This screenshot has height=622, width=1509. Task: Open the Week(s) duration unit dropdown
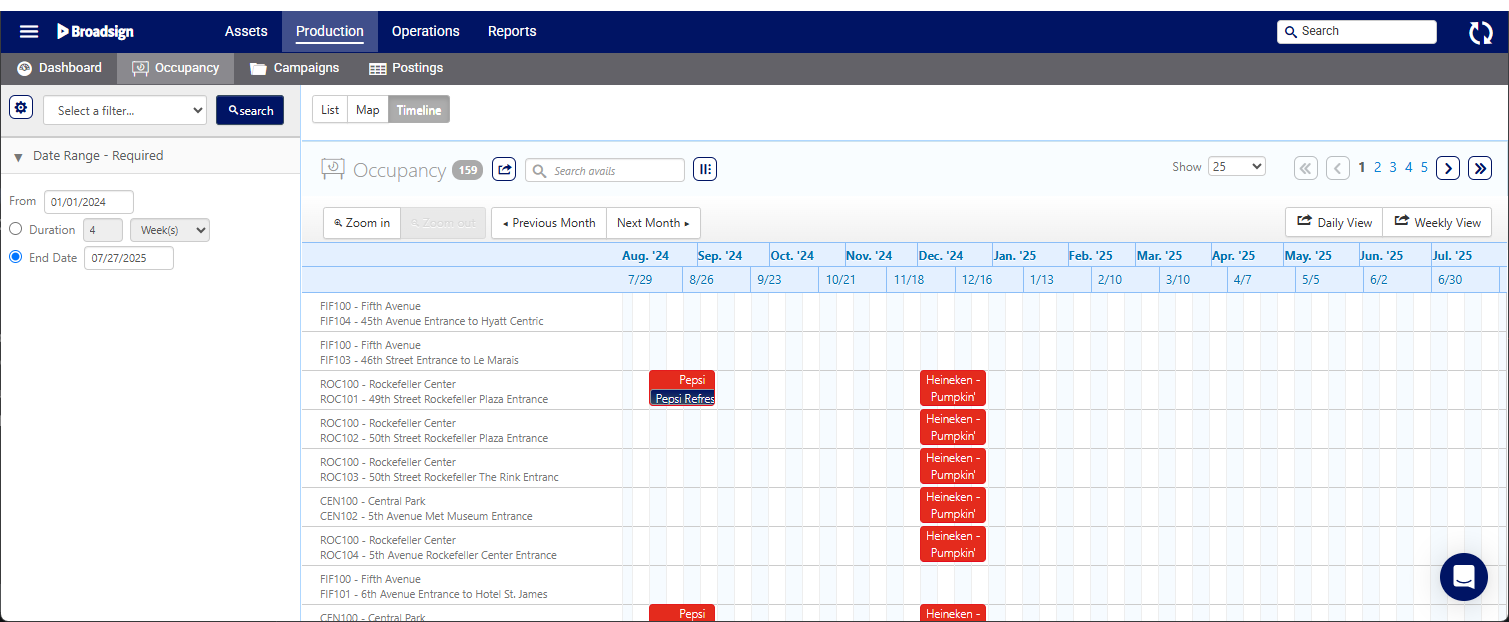pyautogui.click(x=170, y=230)
